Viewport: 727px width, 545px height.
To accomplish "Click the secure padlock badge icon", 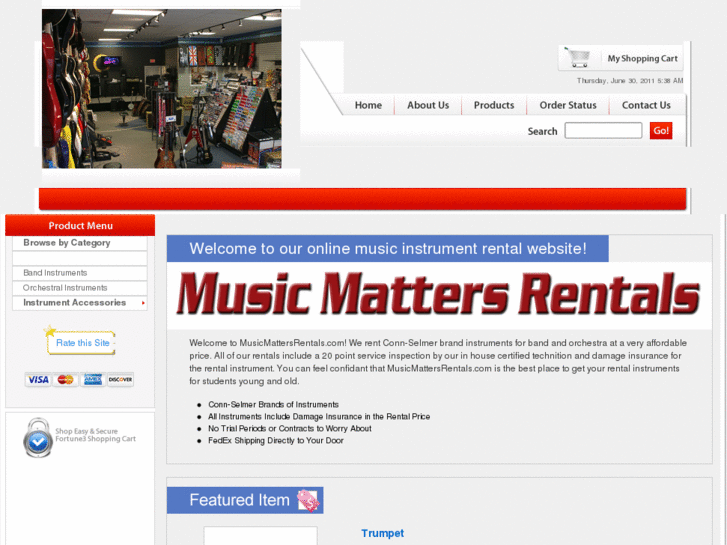I will point(38,437).
